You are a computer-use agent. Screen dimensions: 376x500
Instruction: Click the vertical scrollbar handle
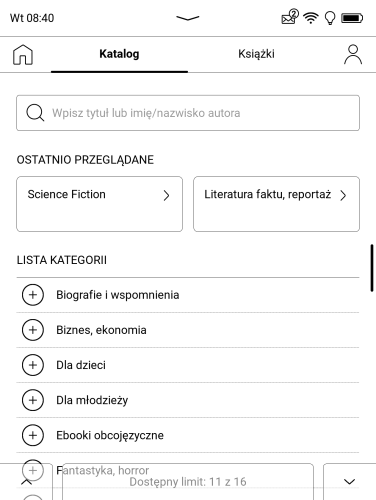[x=372, y=268]
